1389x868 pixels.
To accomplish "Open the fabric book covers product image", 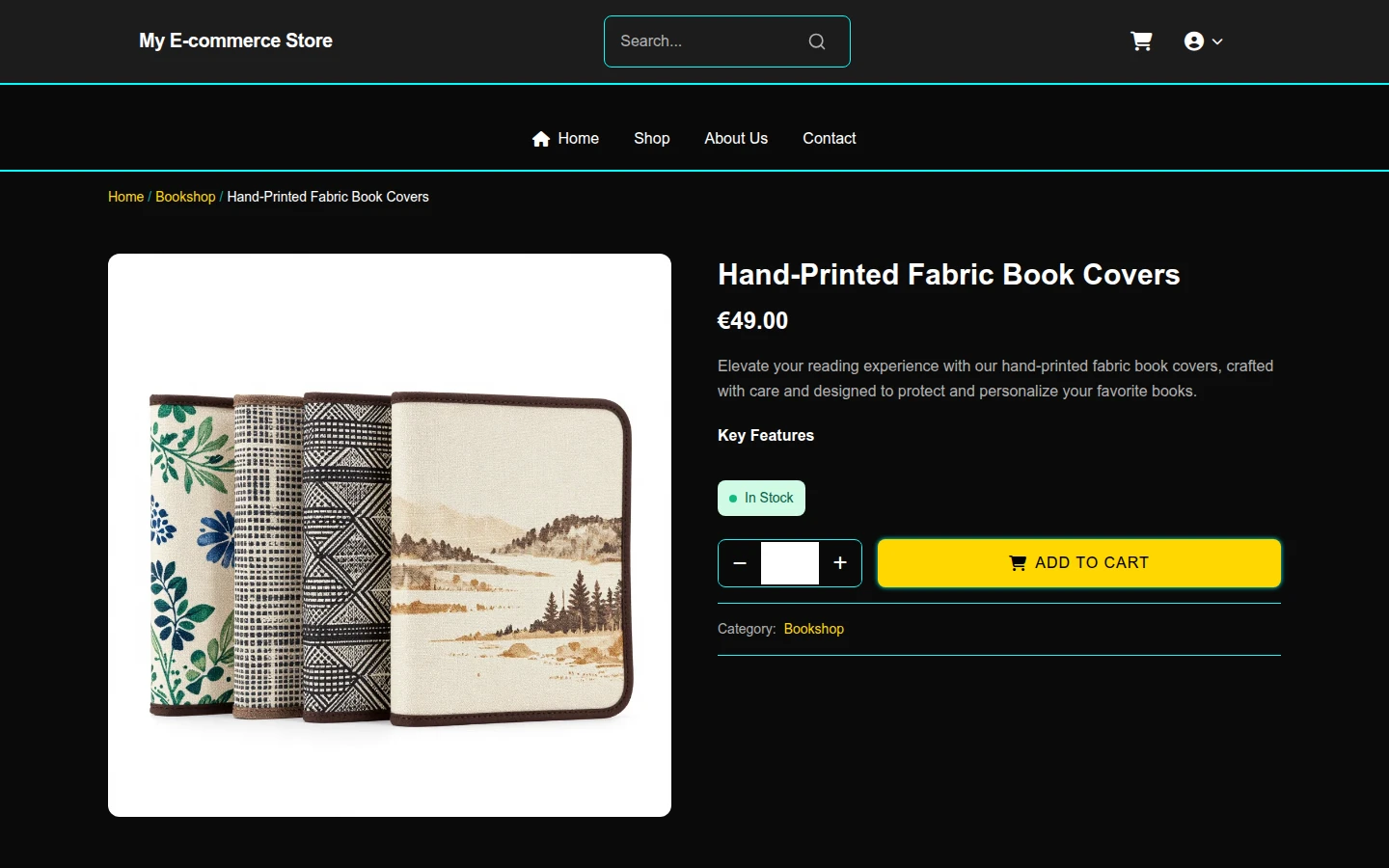I will pyautogui.click(x=390, y=535).
